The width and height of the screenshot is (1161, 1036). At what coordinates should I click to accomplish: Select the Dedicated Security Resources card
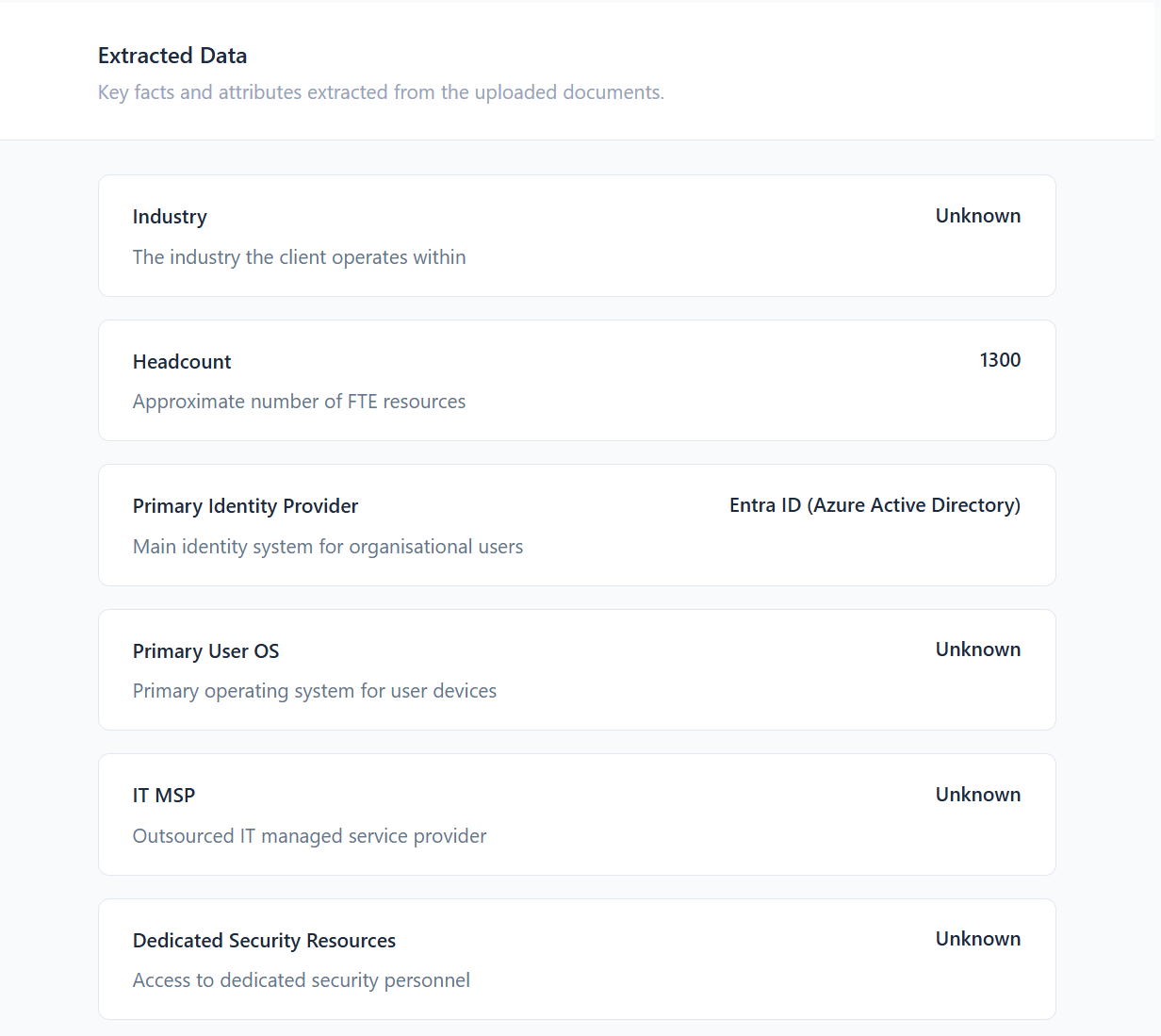click(x=577, y=959)
